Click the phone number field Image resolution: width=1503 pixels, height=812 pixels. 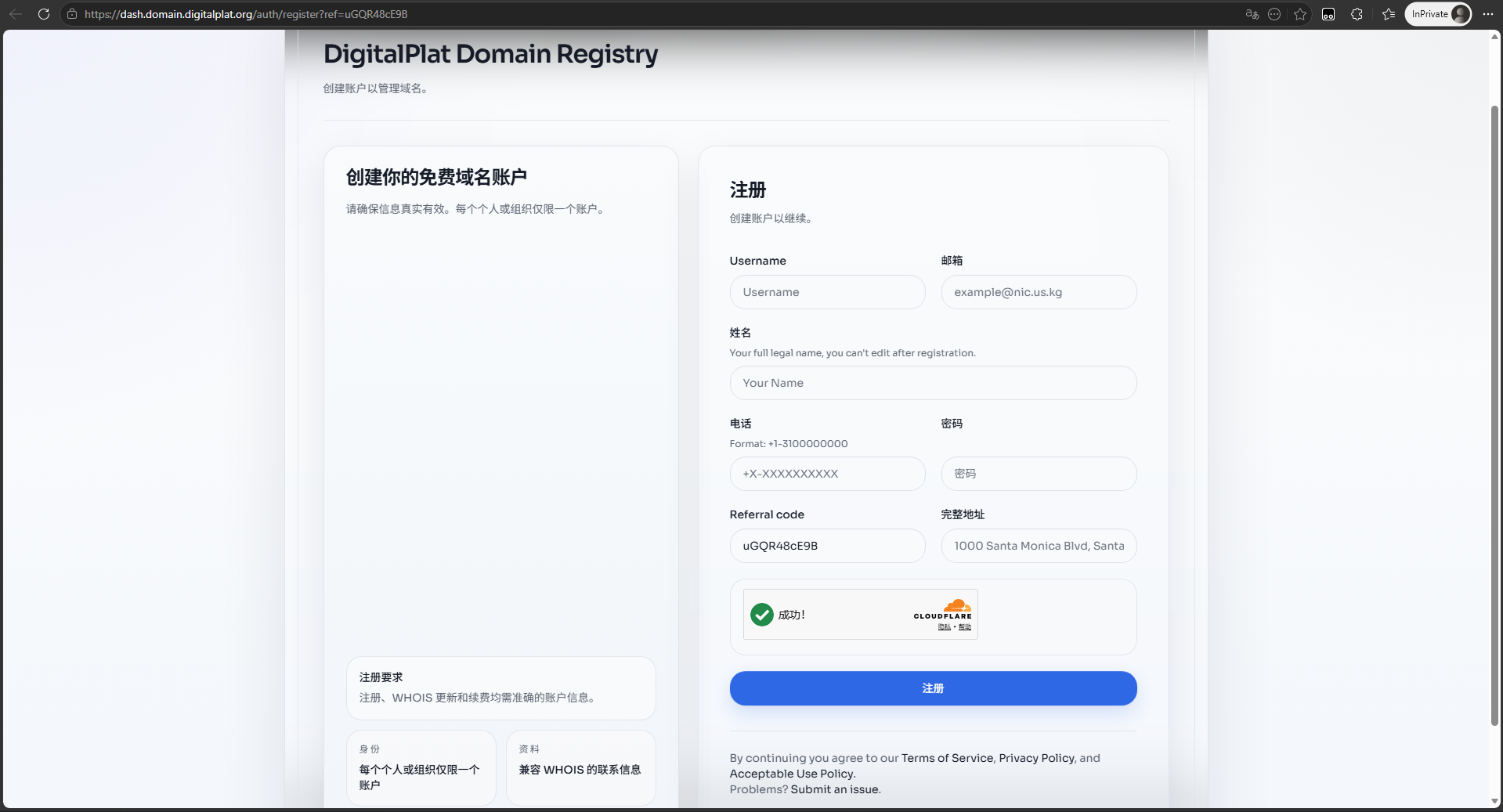[827, 474]
